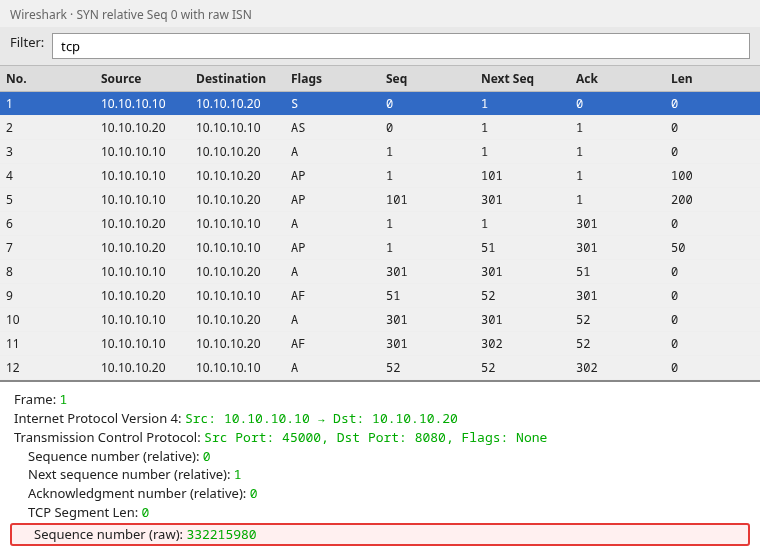Click Seq value 101 in packet 5

point(396,200)
